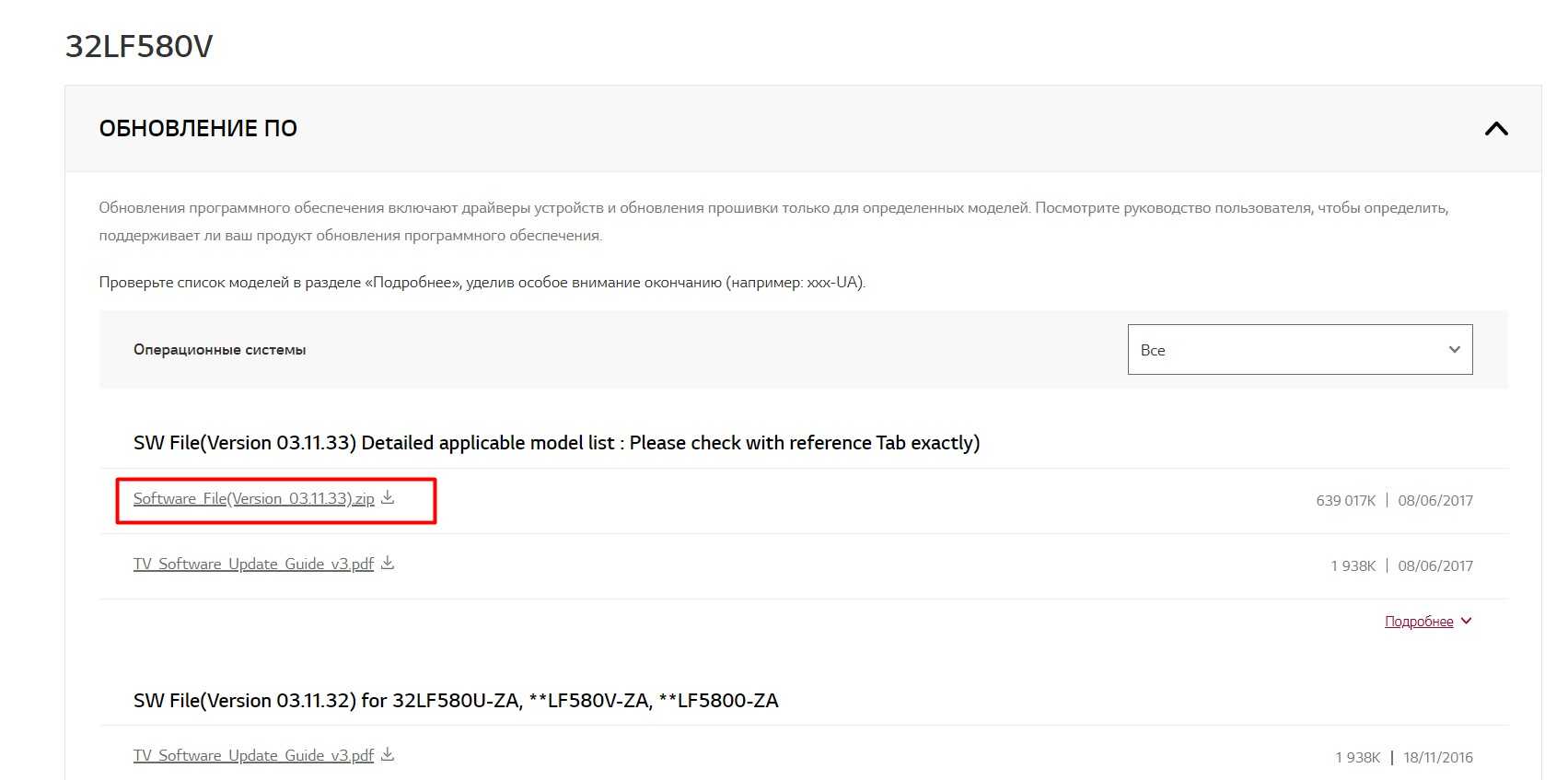Click the Операционные системы label

pos(219,350)
